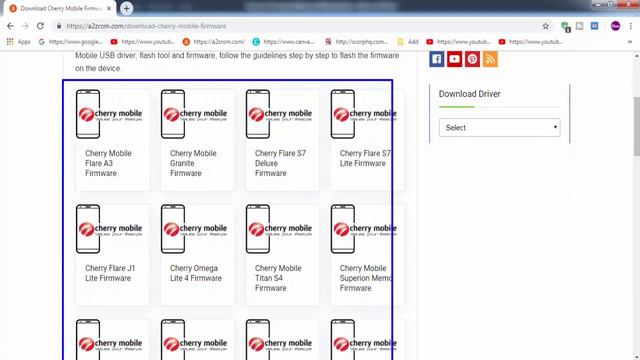
Task: Open Cherry Omega Lite 4 Firmware link
Action: coord(196,273)
